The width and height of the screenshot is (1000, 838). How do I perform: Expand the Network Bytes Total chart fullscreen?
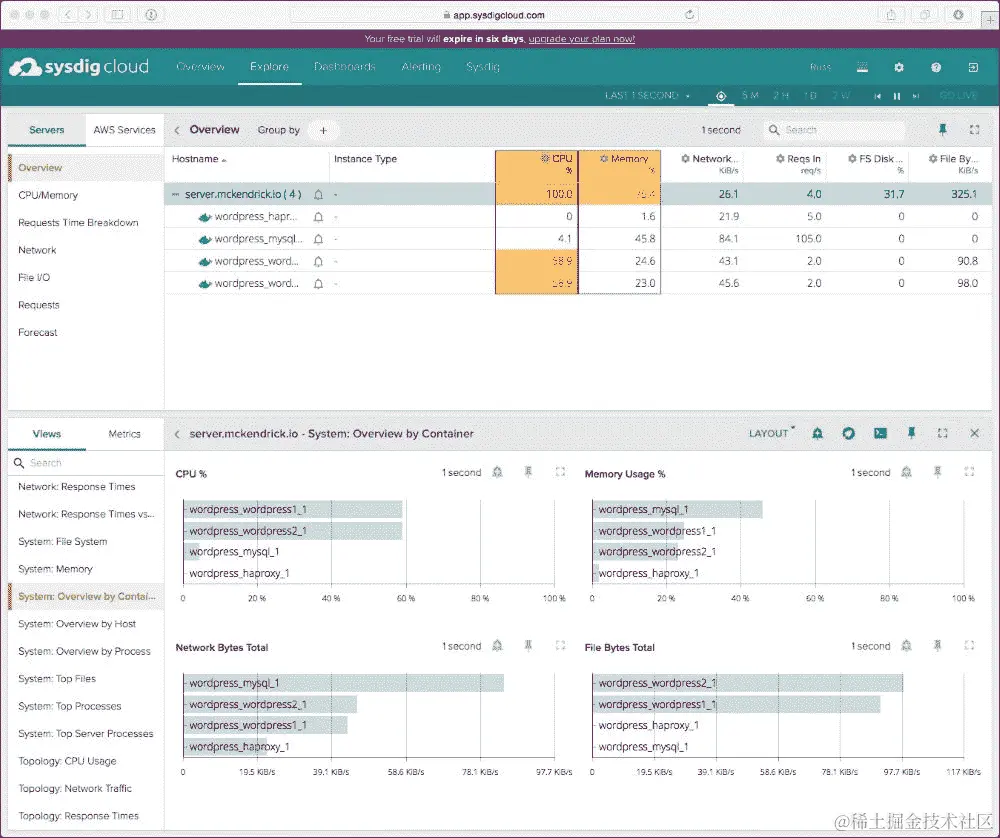coord(560,645)
